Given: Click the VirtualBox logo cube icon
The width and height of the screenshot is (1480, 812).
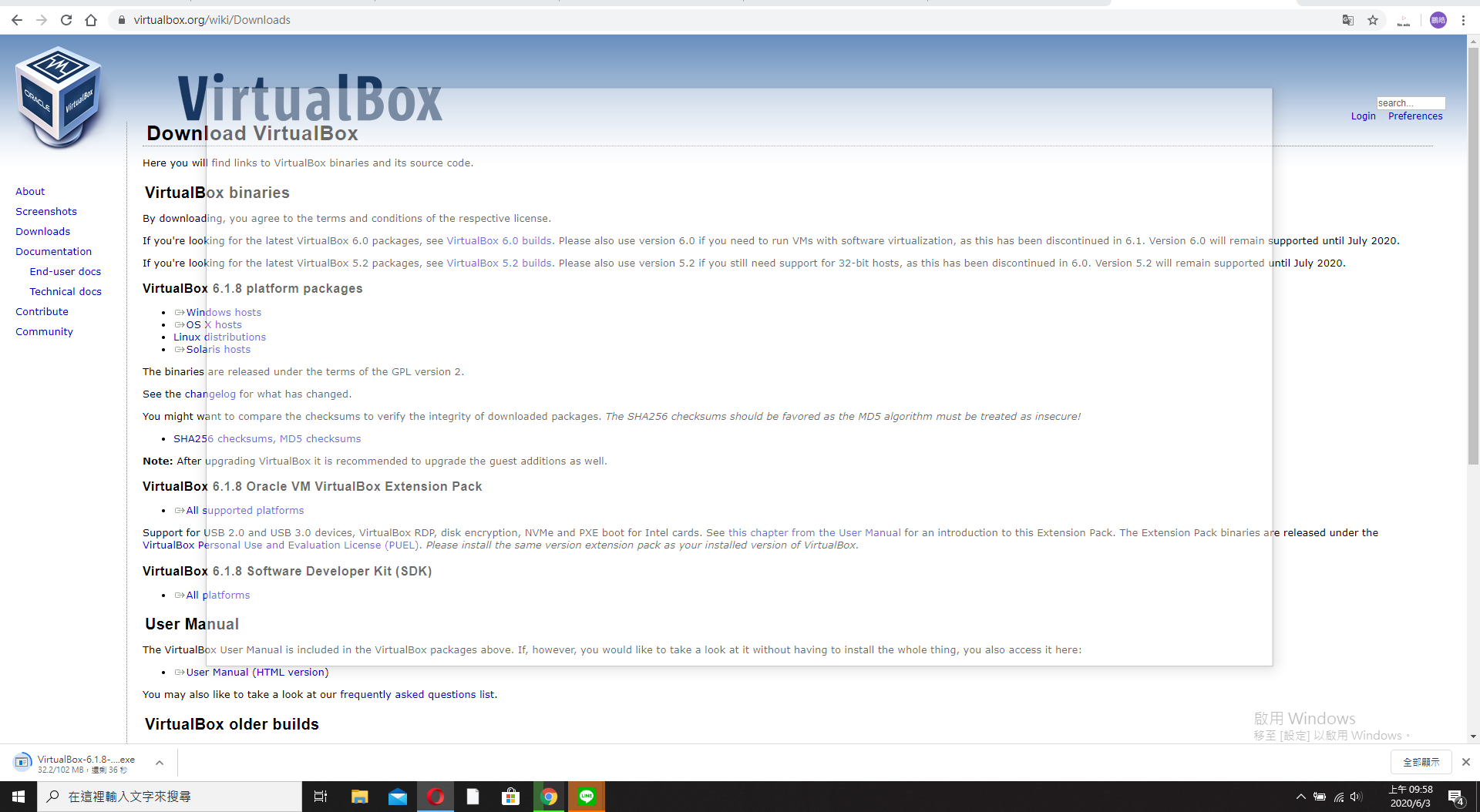Looking at the screenshot, I should pyautogui.click(x=59, y=96).
